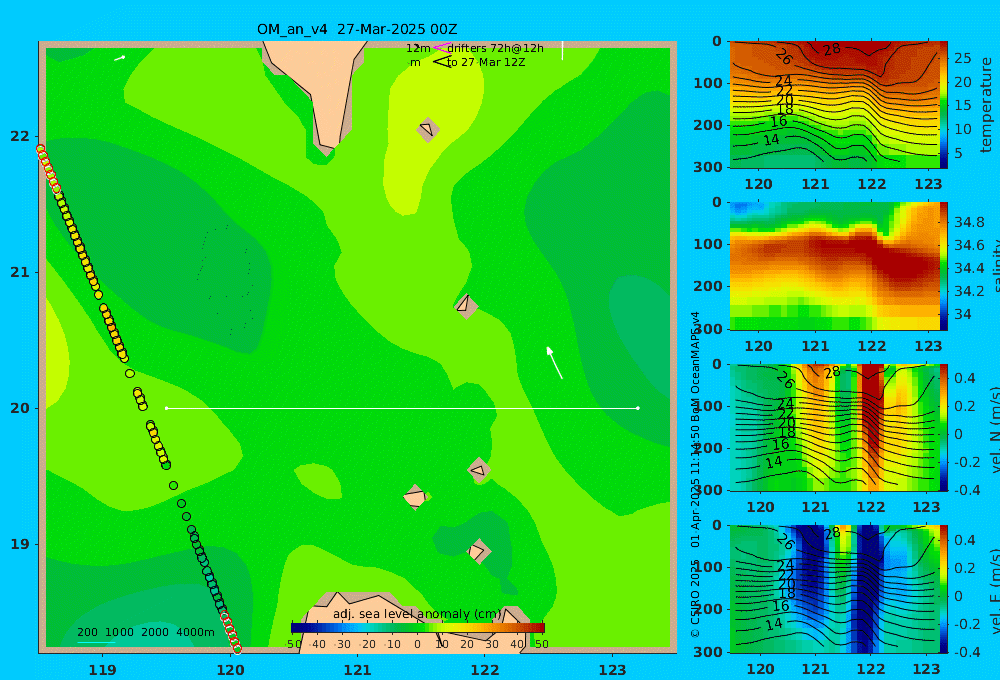Click latitude label 19 on the map axis
This screenshot has height=680, width=1000.
(20, 544)
